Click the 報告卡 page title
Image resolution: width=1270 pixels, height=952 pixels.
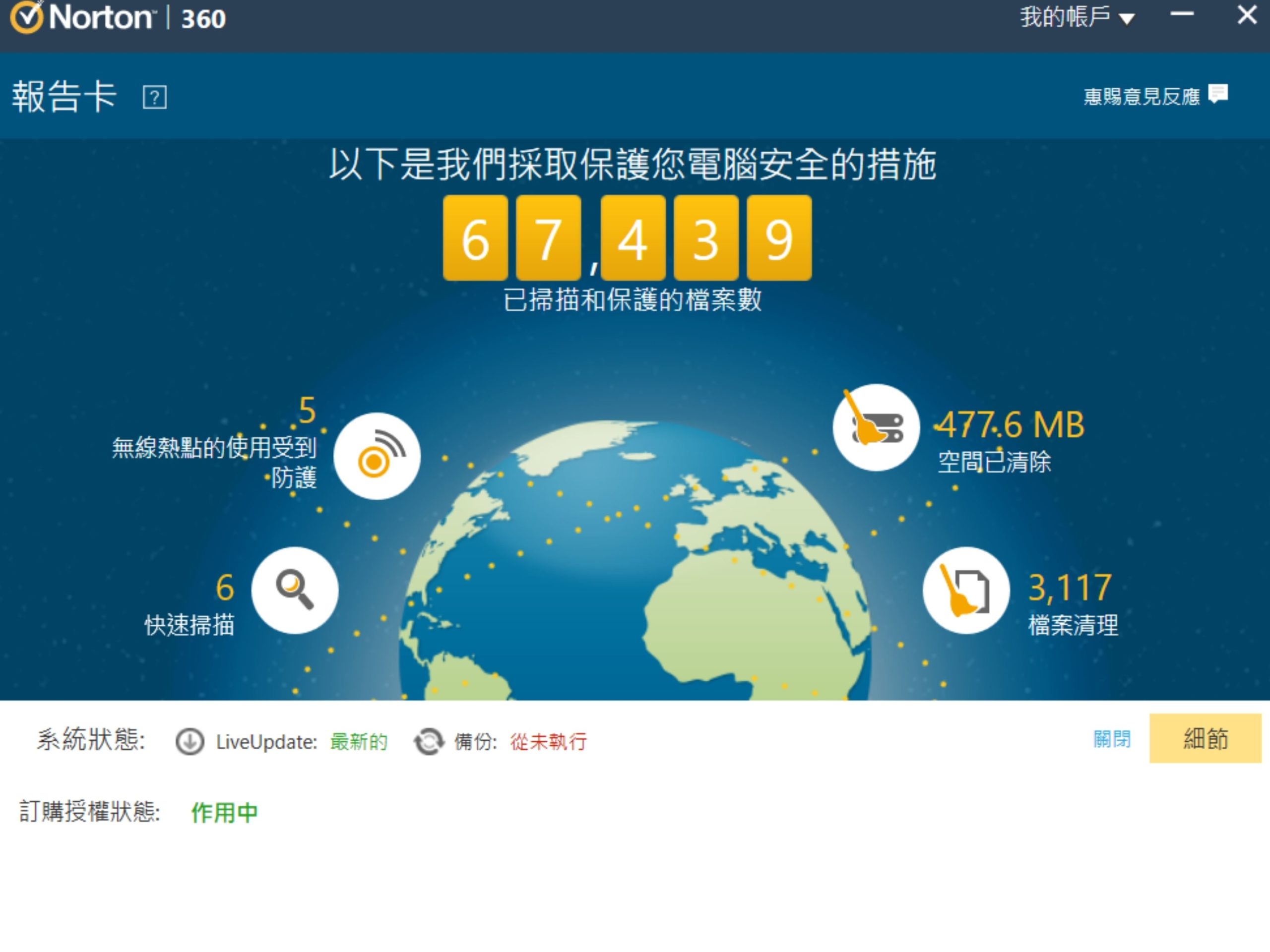pos(64,96)
